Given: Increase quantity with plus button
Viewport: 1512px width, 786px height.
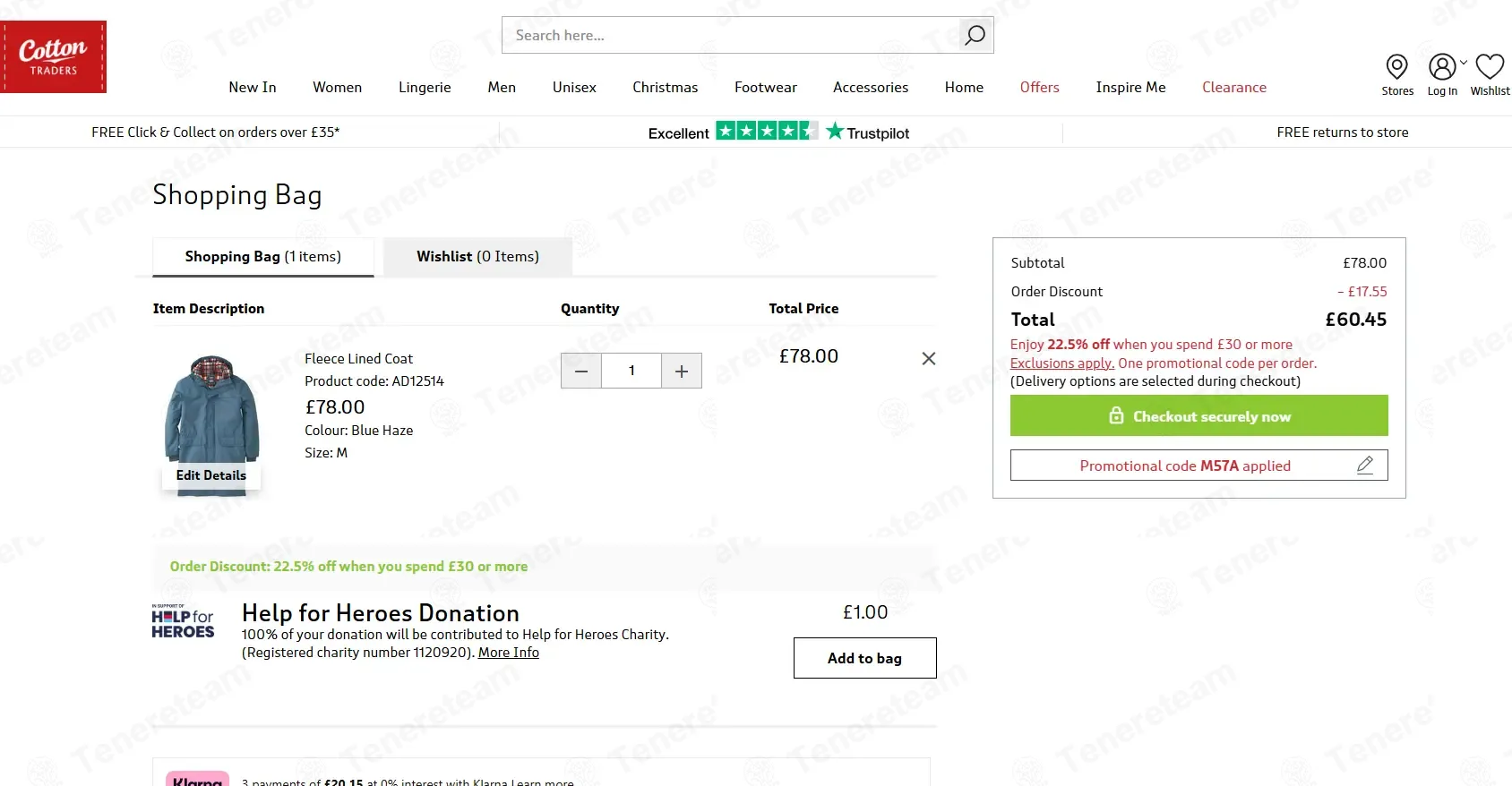Looking at the screenshot, I should [x=682, y=371].
